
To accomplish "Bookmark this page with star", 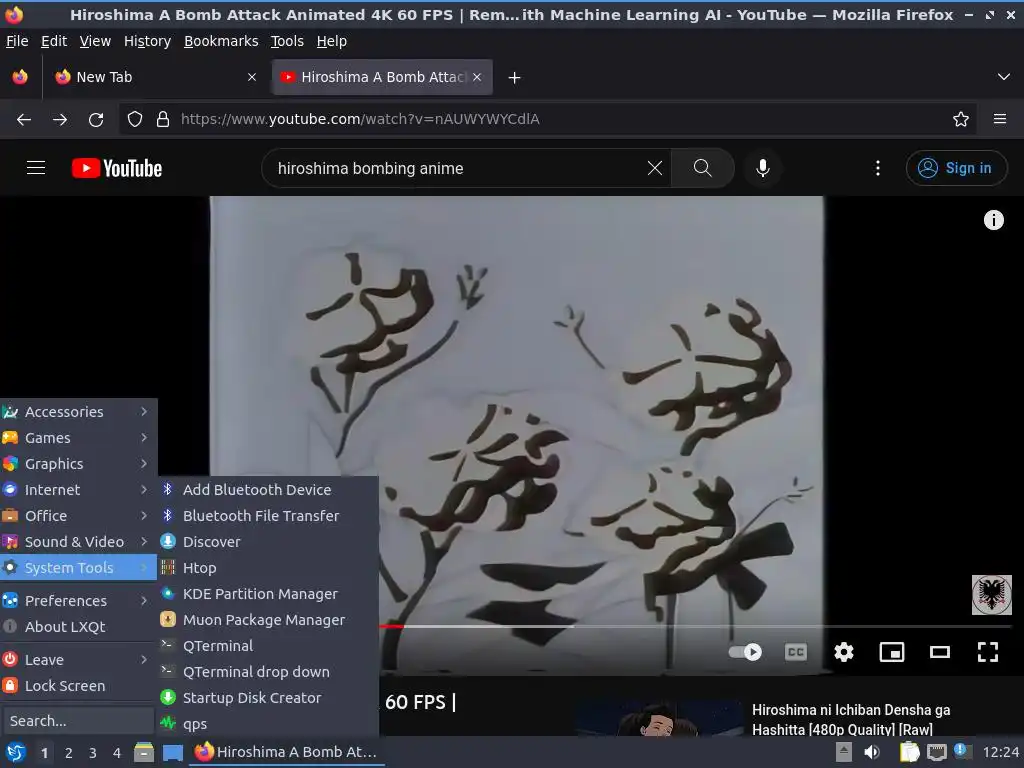I will click(960, 120).
